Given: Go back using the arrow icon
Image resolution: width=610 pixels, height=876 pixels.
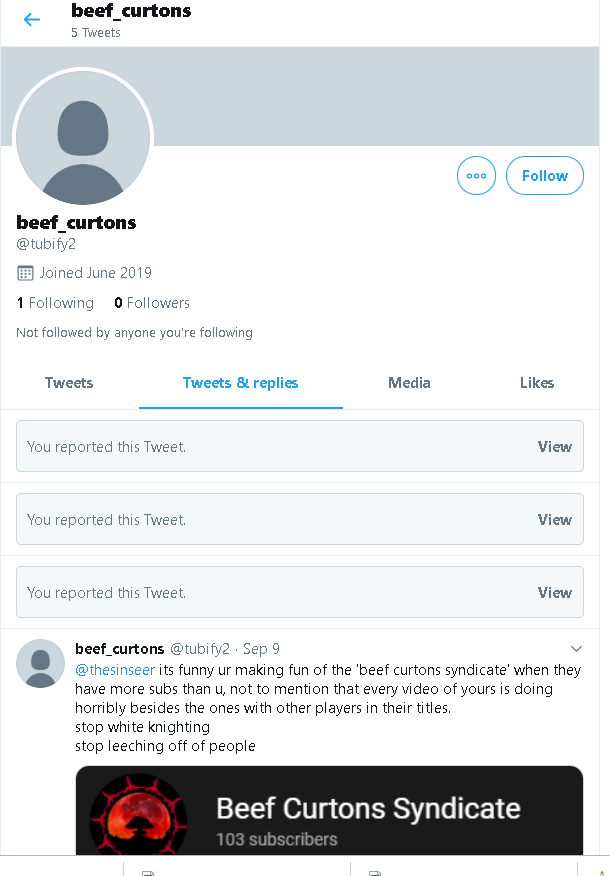Looking at the screenshot, I should point(32,20).
